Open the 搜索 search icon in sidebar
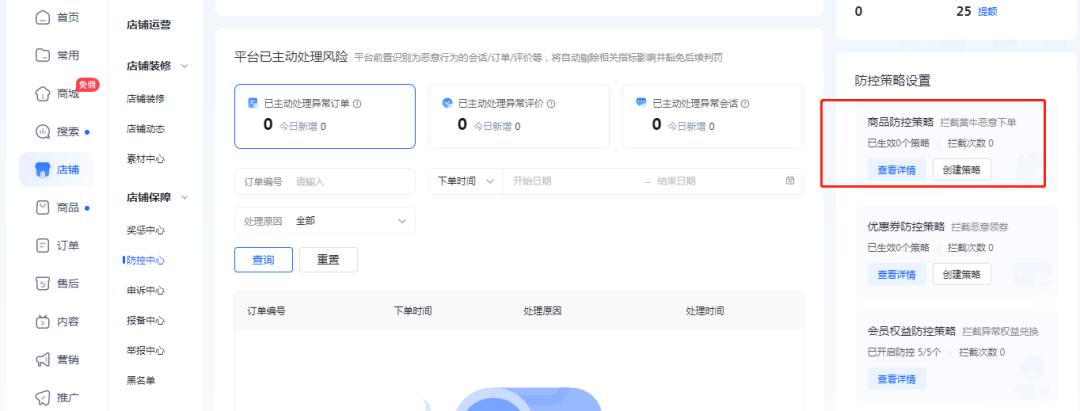The height and width of the screenshot is (411, 1080). coord(43,131)
